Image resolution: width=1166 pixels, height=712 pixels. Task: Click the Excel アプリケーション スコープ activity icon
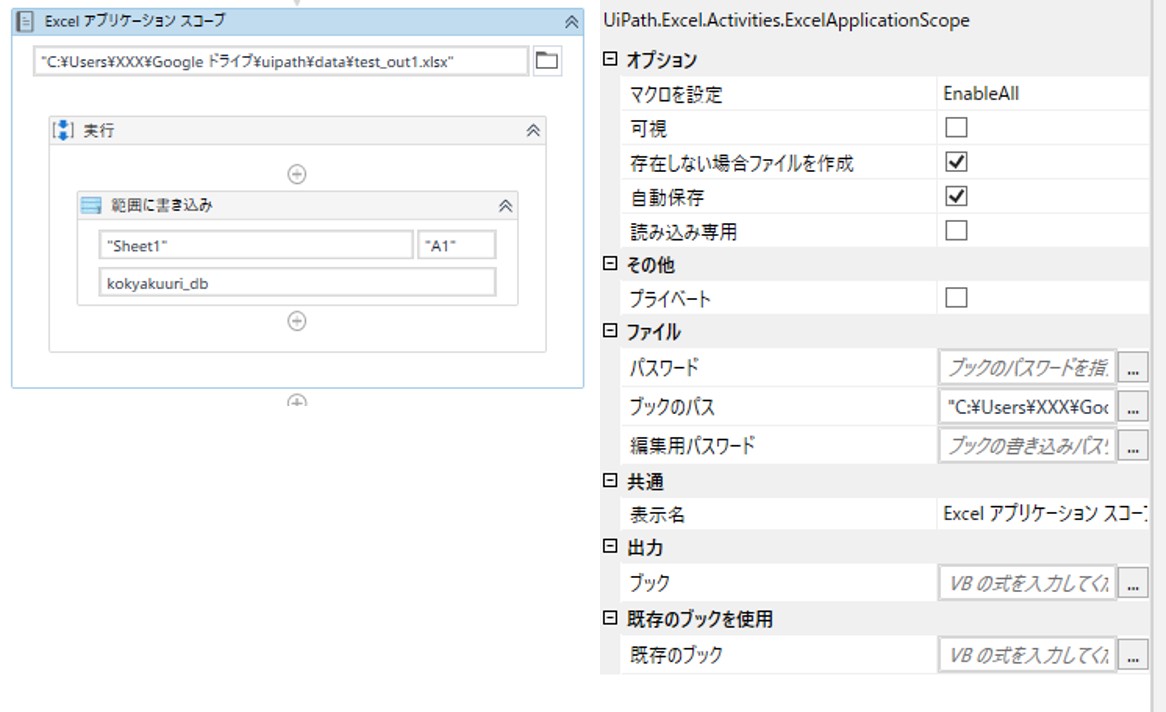click(x=28, y=21)
